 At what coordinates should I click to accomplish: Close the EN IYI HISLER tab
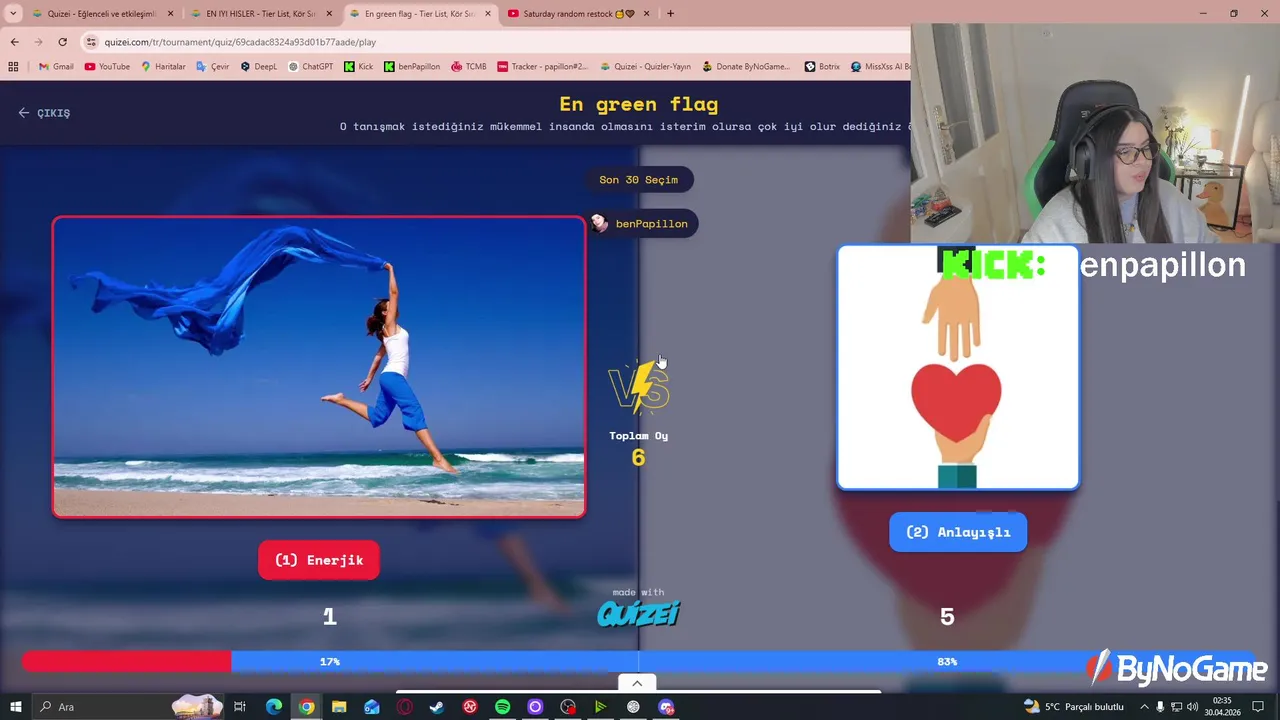pyautogui.click(x=329, y=14)
